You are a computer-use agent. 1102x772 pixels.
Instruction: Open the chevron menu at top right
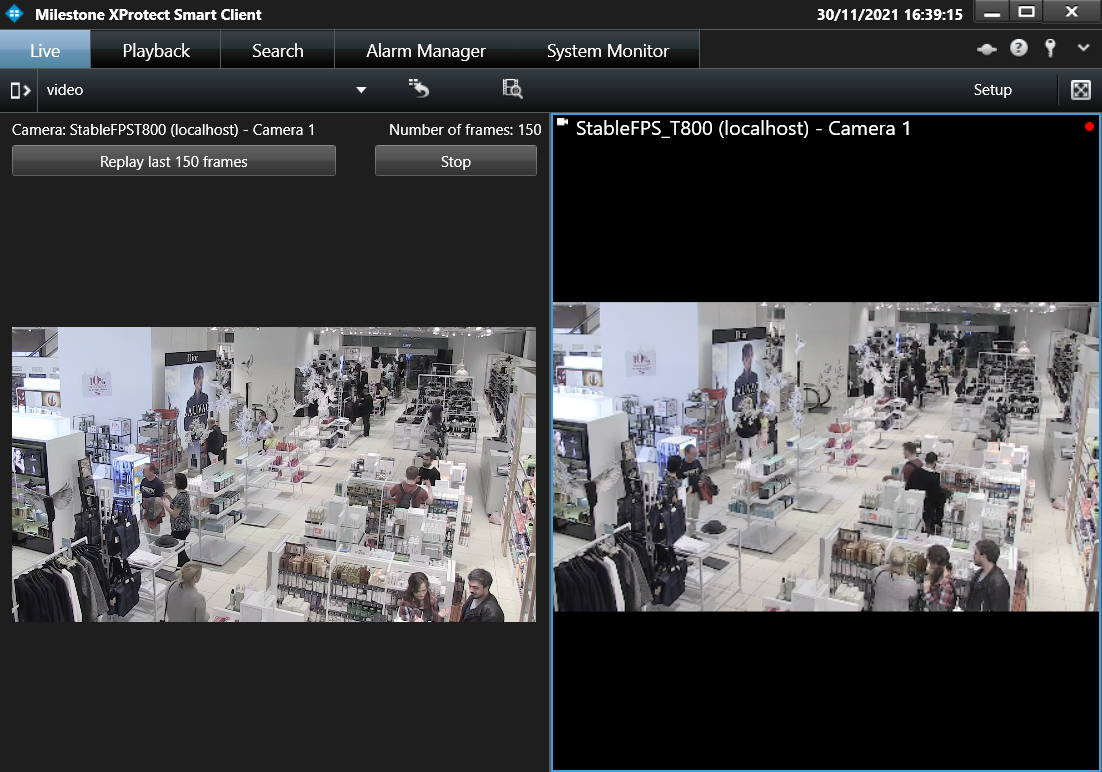point(1083,47)
